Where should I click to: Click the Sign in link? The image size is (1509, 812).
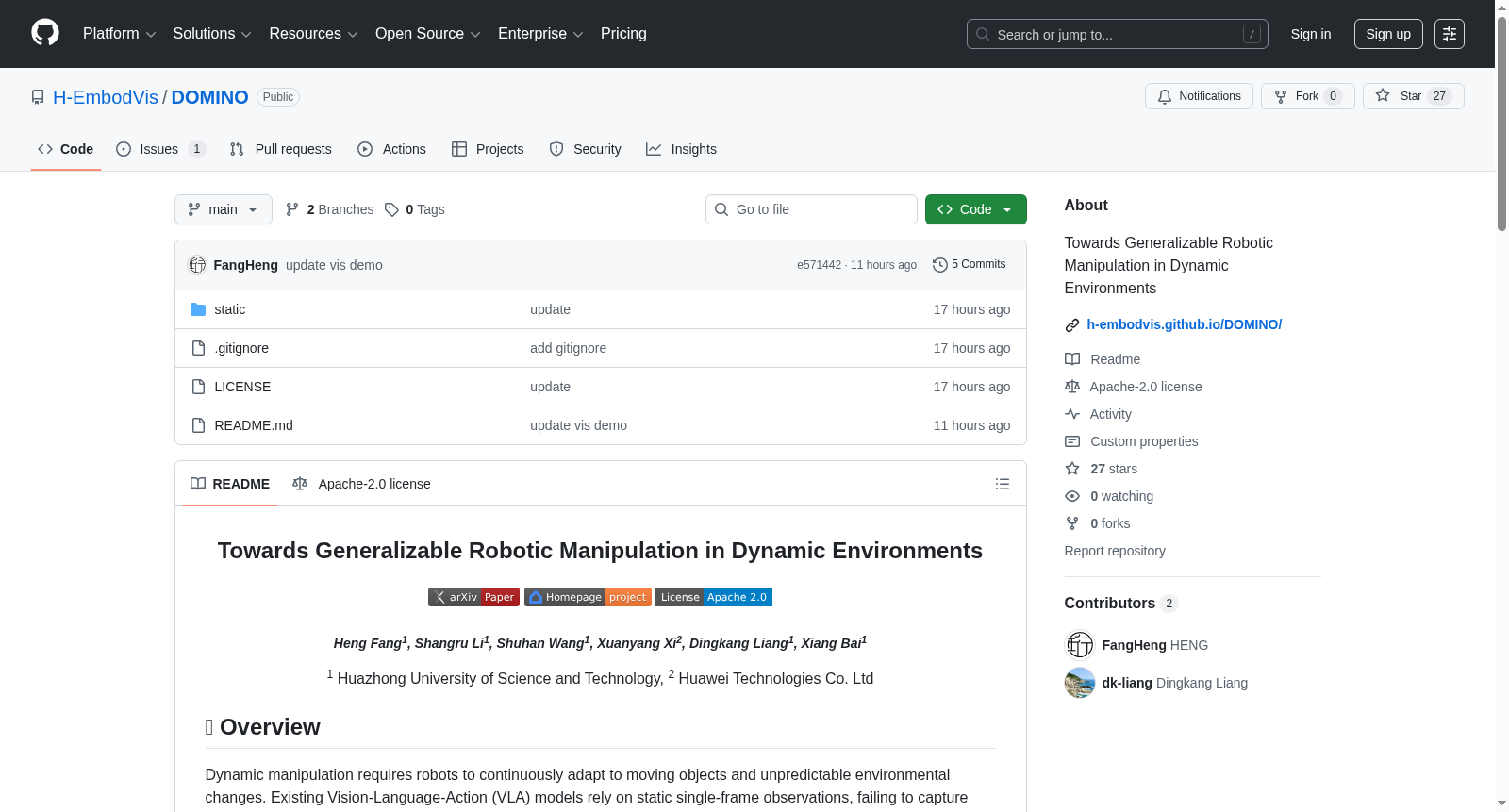(x=1311, y=34)
